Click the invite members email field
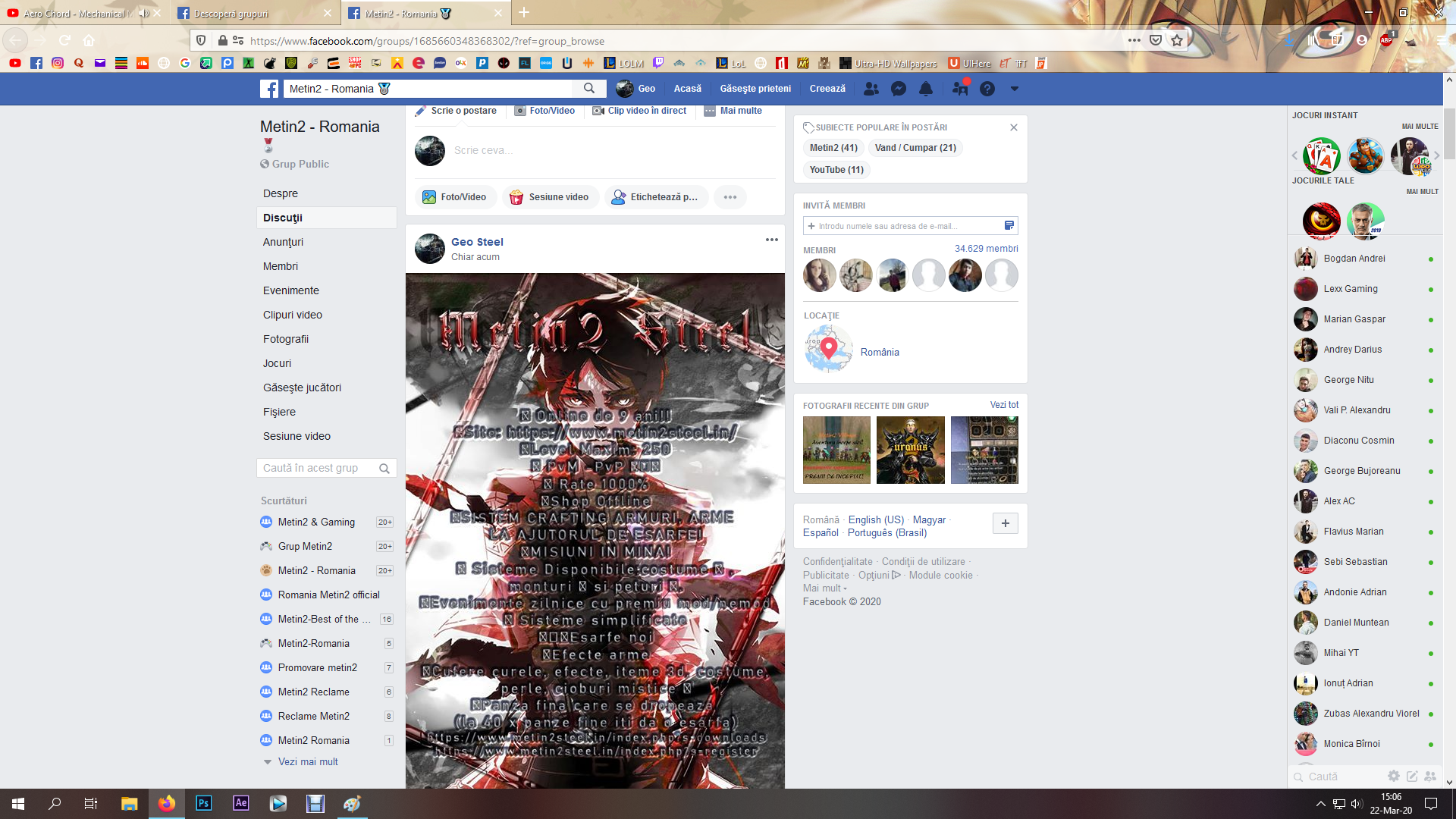The height and width of the screenshot is (819, 1456). coord(902,226)
